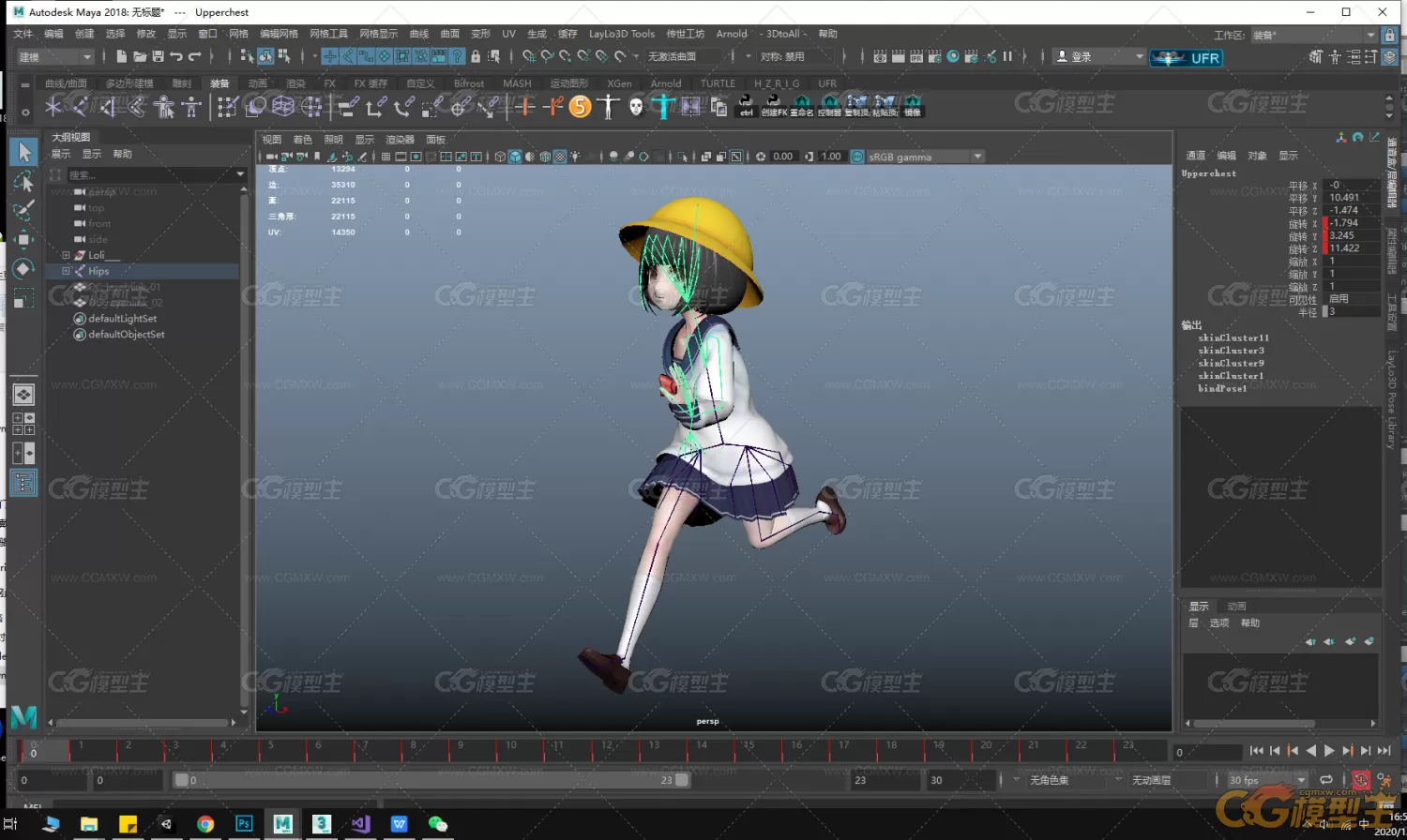Click the UFR plugin logo button
This screenshot has height=840, width=1407.
[x=1186, y=57]
